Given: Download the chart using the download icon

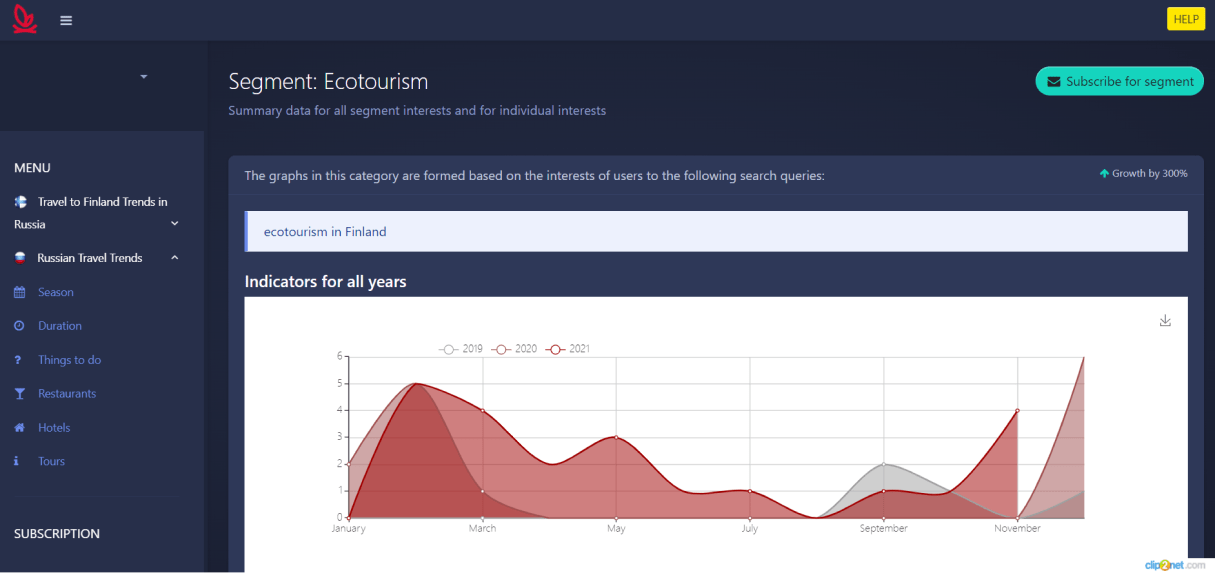Looking at the screenshot, I should click(x=1165, y=321).
